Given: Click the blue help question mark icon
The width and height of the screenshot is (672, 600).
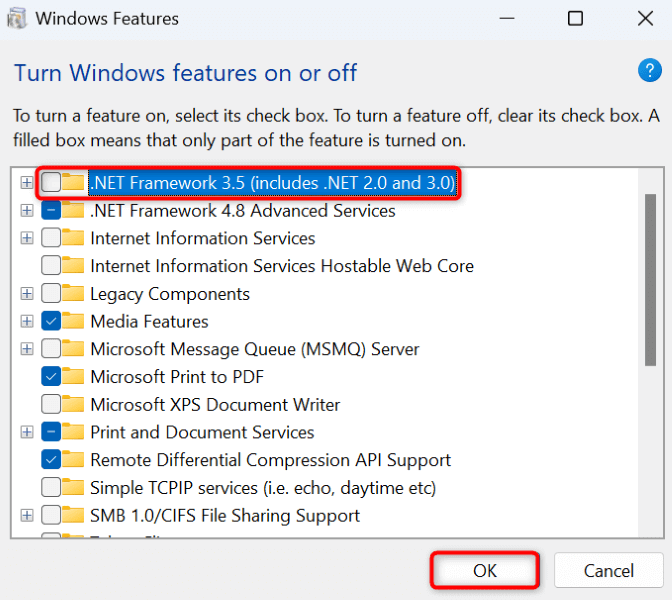Looking at the screenshot, I should (647, 71).
